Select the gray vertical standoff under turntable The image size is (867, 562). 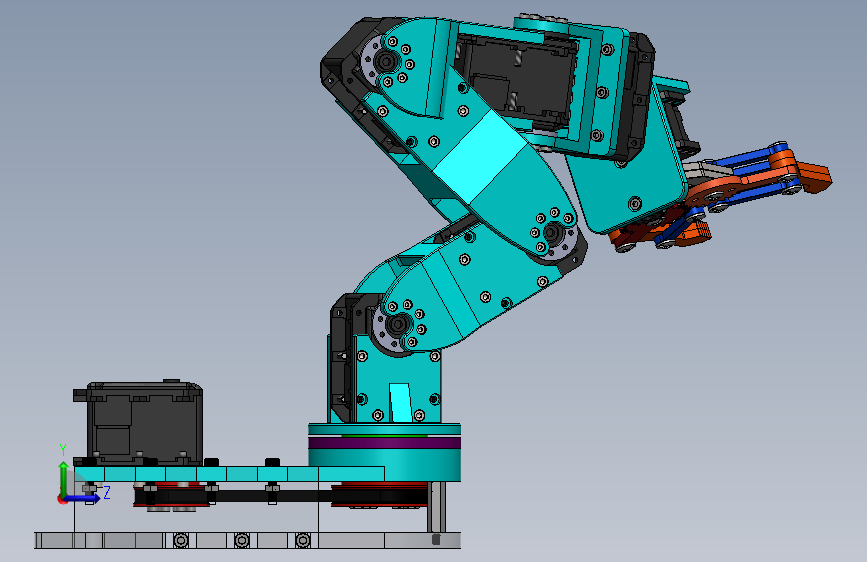(436, 507)
